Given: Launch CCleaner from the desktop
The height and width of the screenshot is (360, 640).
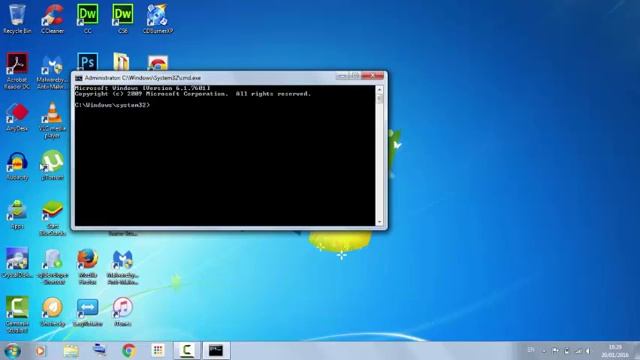Looking at the screenshot, I should point(52,18).
